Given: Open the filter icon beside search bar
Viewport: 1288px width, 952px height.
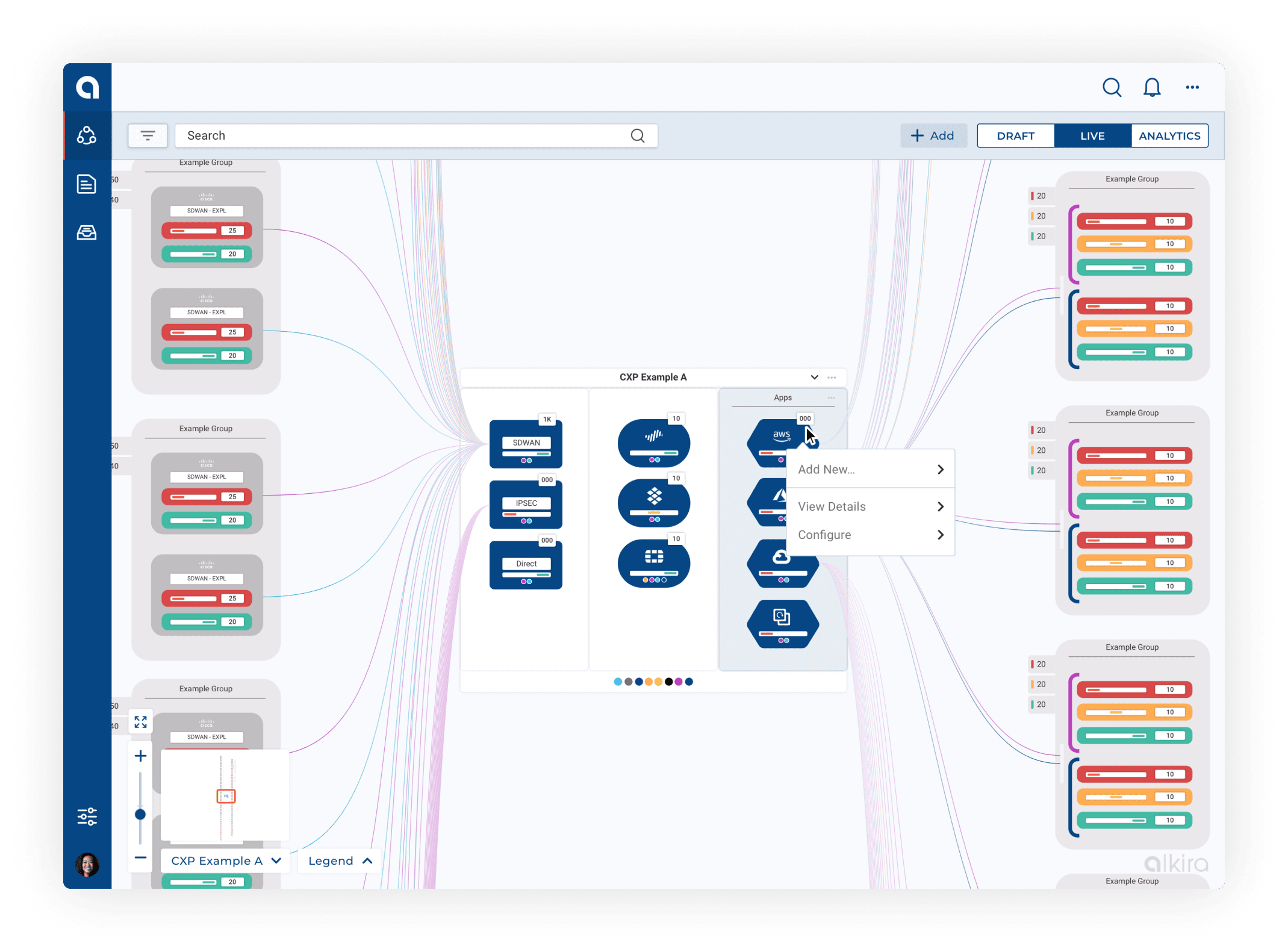Looking at the screenshot, I should pyautogui.click(x=148, y=135).
